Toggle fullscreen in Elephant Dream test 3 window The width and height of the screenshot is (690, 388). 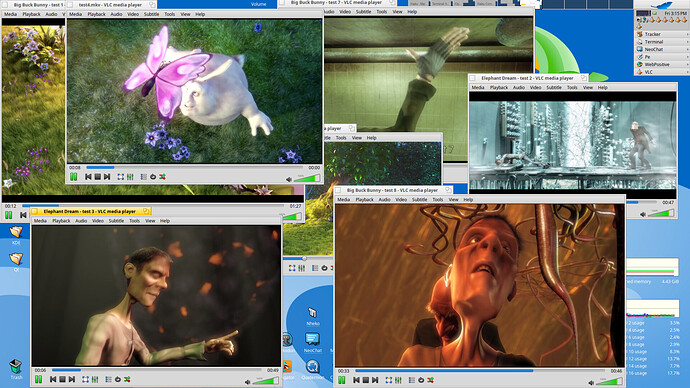(x=85, y=379)
